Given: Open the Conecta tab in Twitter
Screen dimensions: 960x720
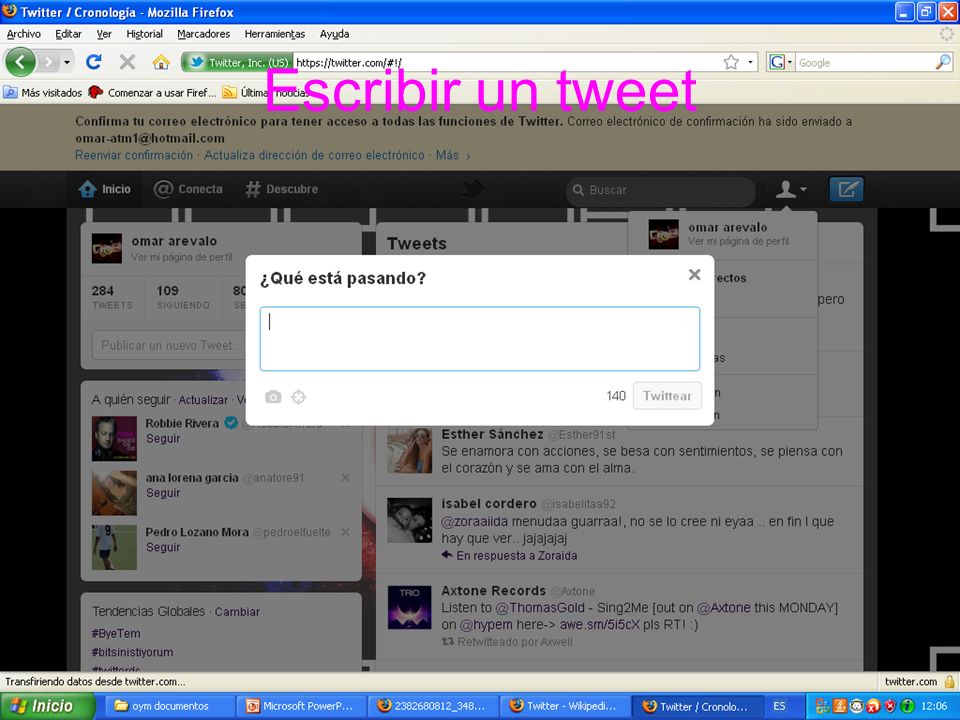Looking at the screenshot, I should (189, 189).
